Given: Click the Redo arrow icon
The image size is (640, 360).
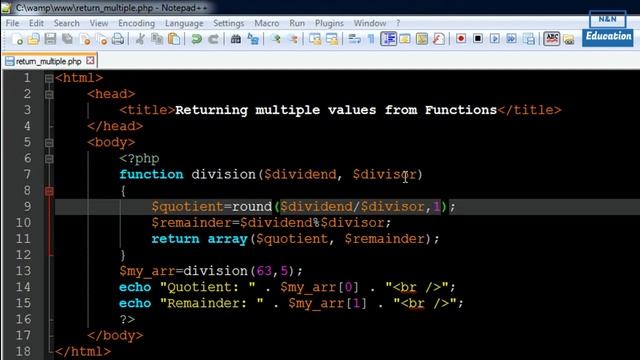Looking at the screenshot, I should click(x=213, y=39).
